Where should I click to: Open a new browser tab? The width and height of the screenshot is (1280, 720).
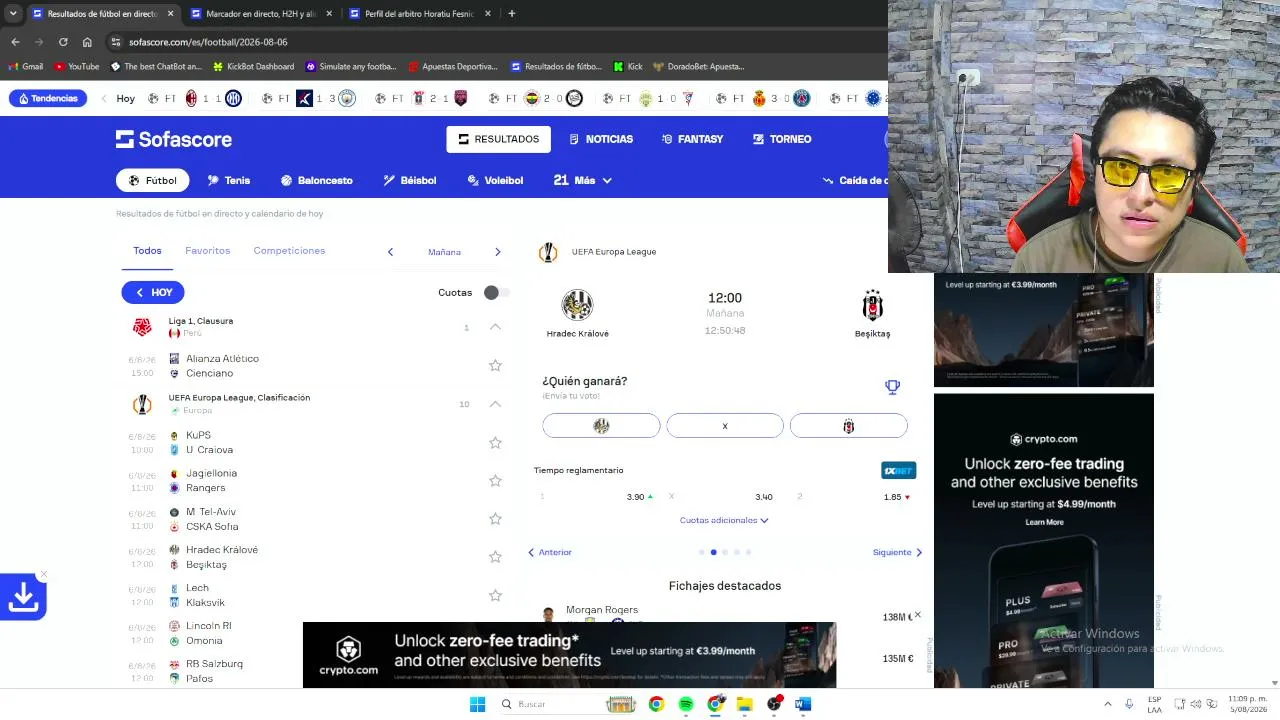[511, 14]
